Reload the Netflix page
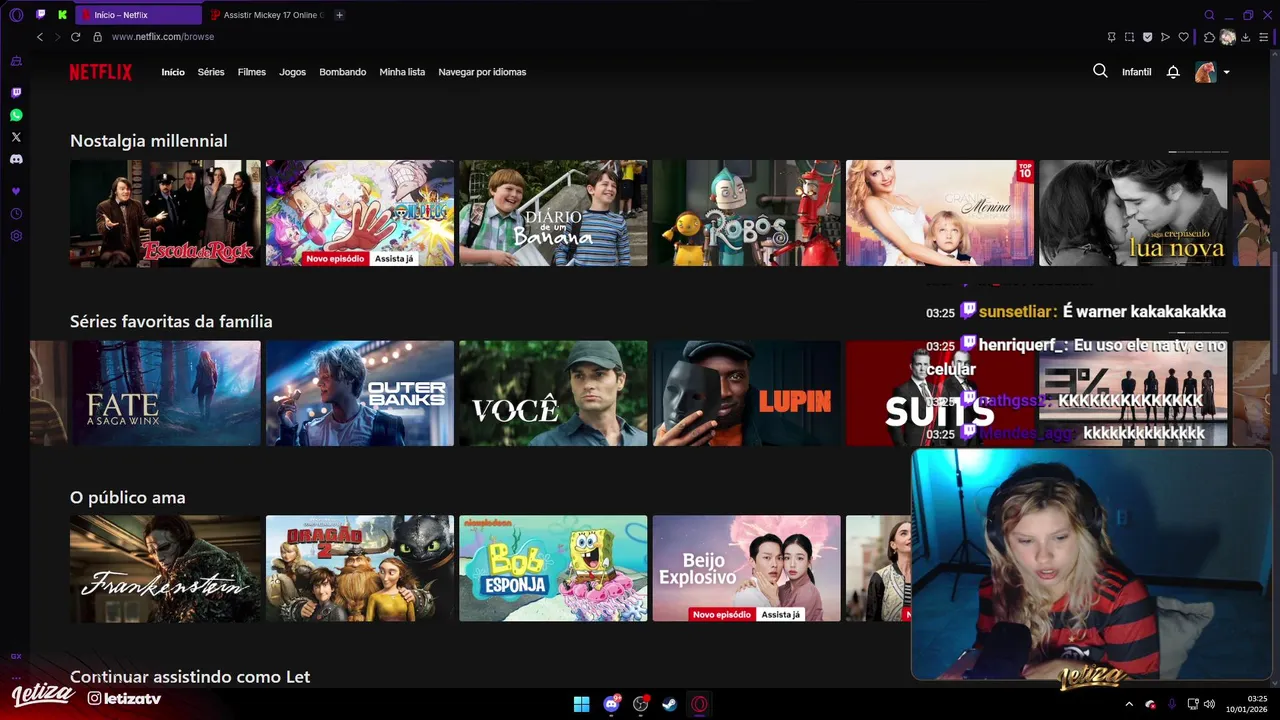 point(75,37)
